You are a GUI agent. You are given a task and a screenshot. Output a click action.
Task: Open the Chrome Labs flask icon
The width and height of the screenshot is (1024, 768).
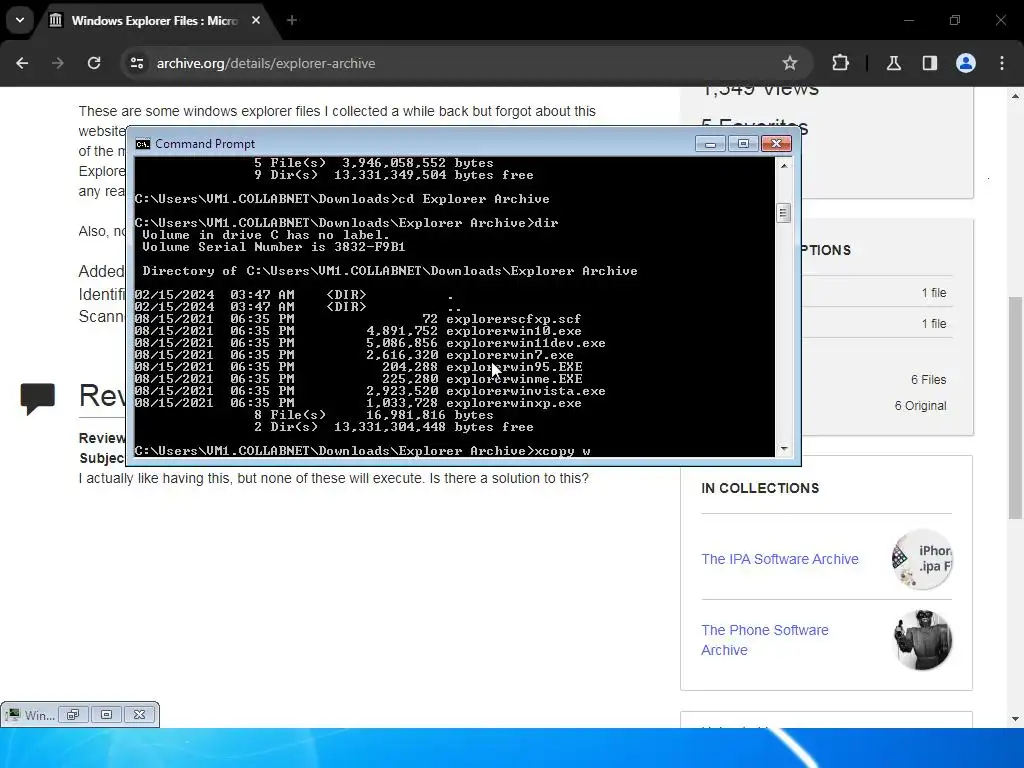[x=894, y=63]
